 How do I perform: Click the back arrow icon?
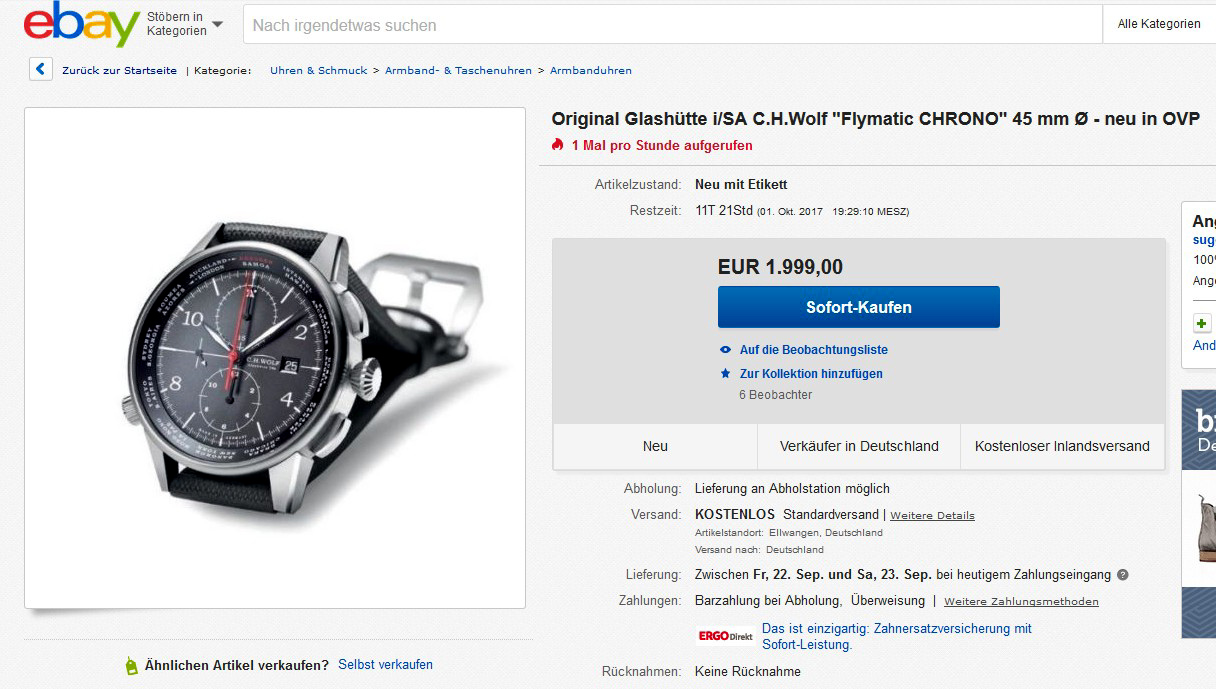[40, 70]
